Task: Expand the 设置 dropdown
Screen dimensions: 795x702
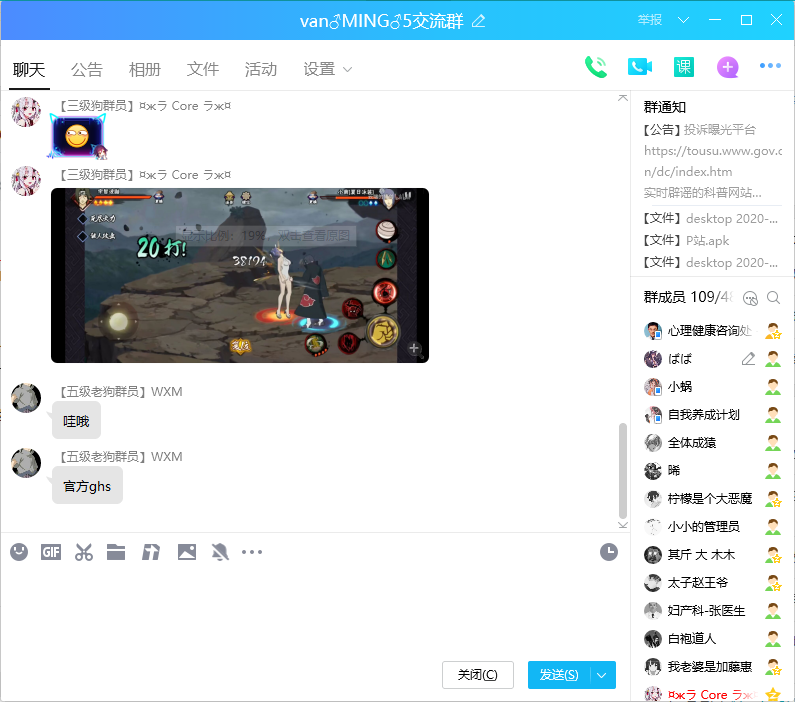Action: pyautogui.click(x=328, y=69)
